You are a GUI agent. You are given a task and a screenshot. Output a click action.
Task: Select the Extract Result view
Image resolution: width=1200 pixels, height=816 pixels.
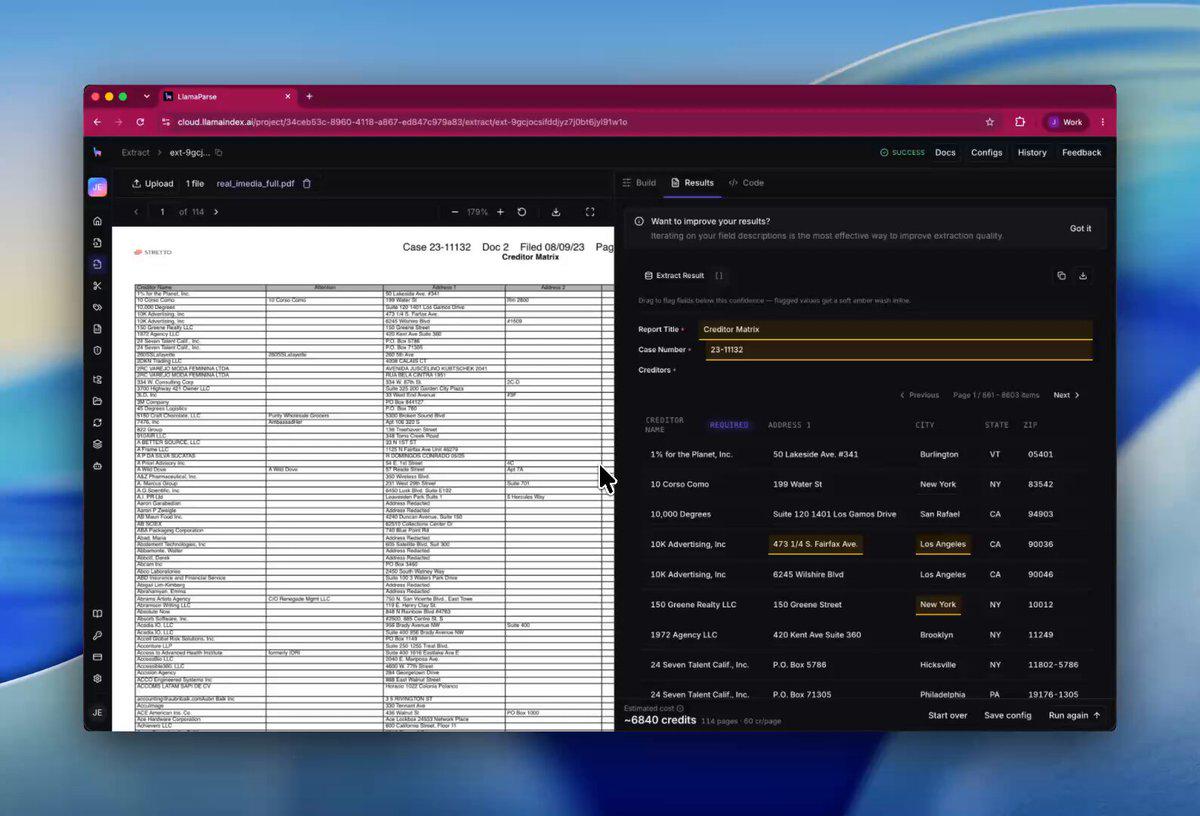coord(674,276)
